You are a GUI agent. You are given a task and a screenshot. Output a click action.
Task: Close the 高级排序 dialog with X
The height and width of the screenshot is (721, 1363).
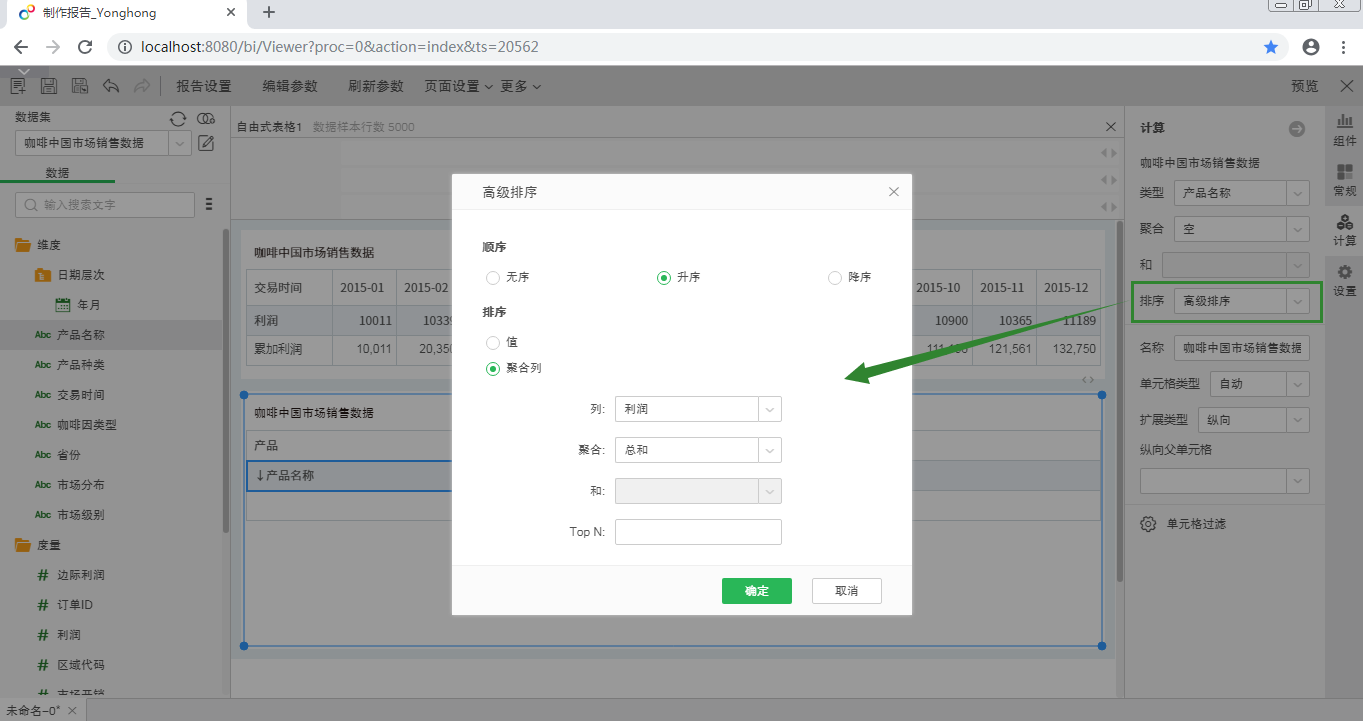pyautogui.click(x=894, y=192)
